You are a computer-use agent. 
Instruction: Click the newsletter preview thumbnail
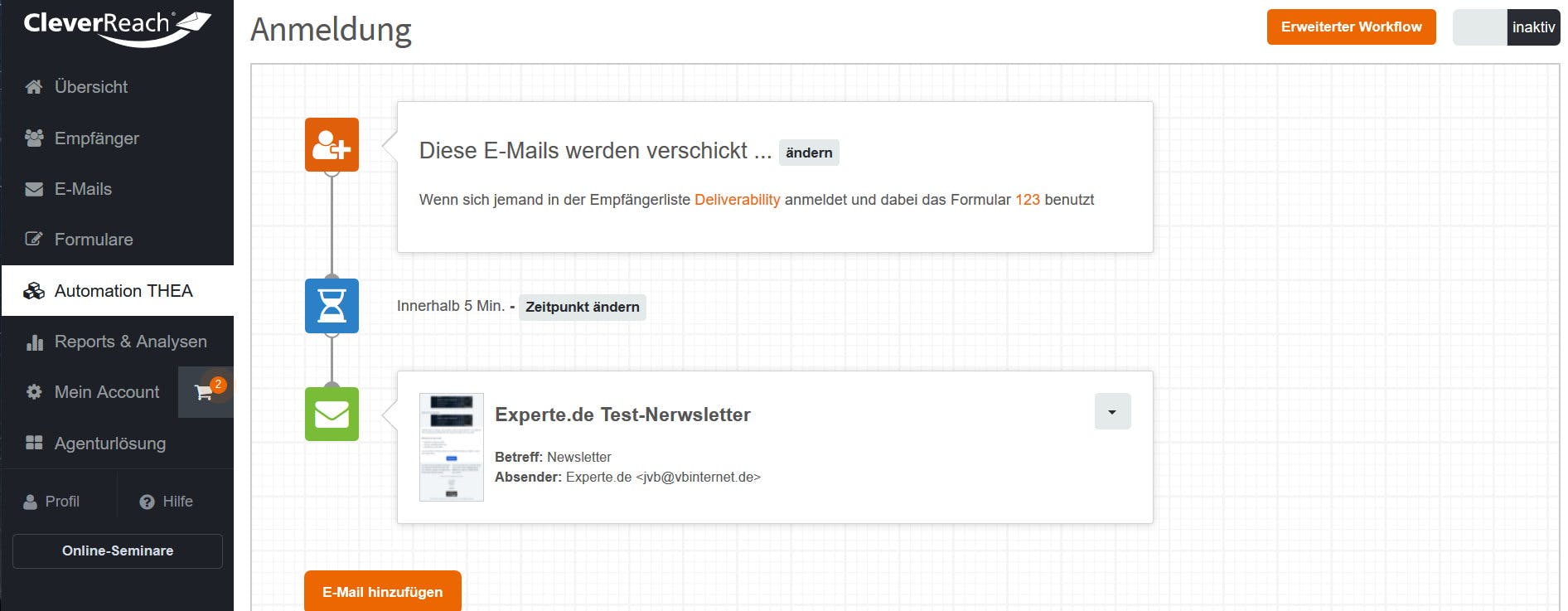(x=452, y=446)
